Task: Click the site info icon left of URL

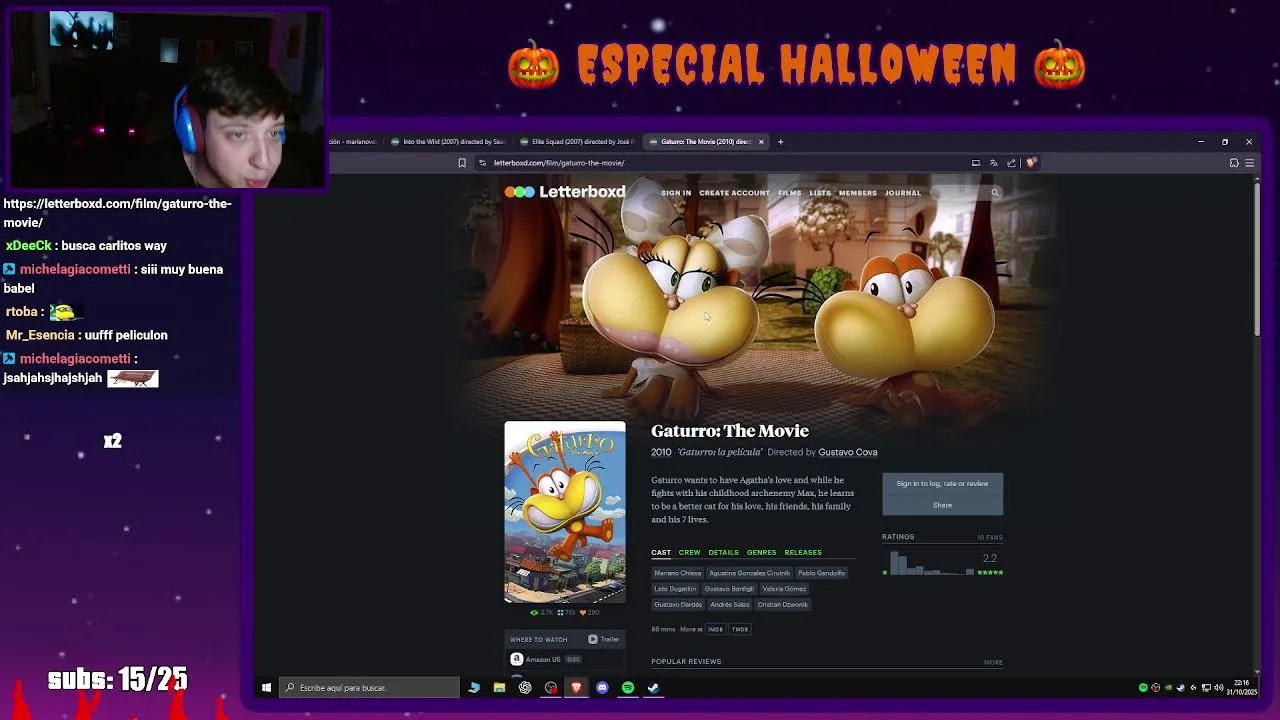Action: point(482,163)
